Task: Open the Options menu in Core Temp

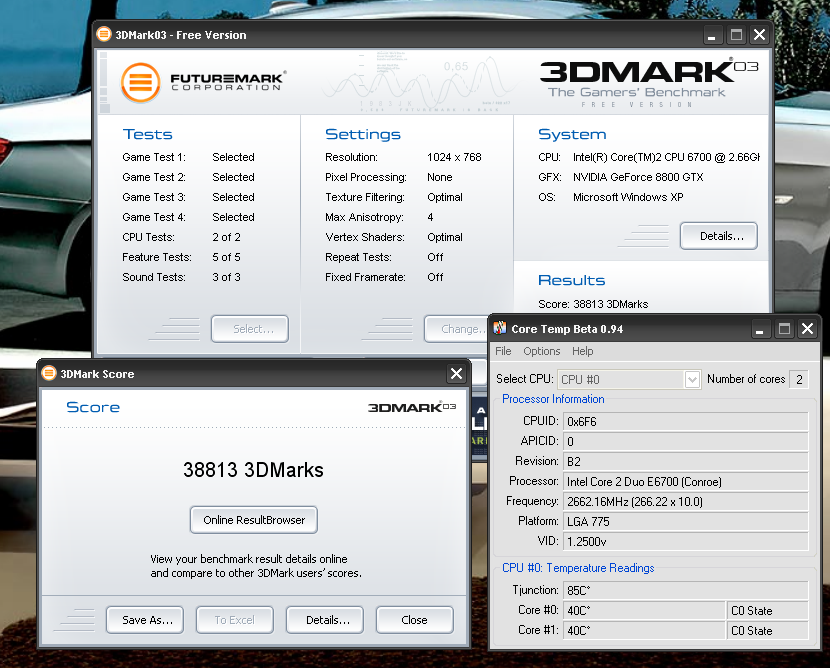Action: (542, 351)
